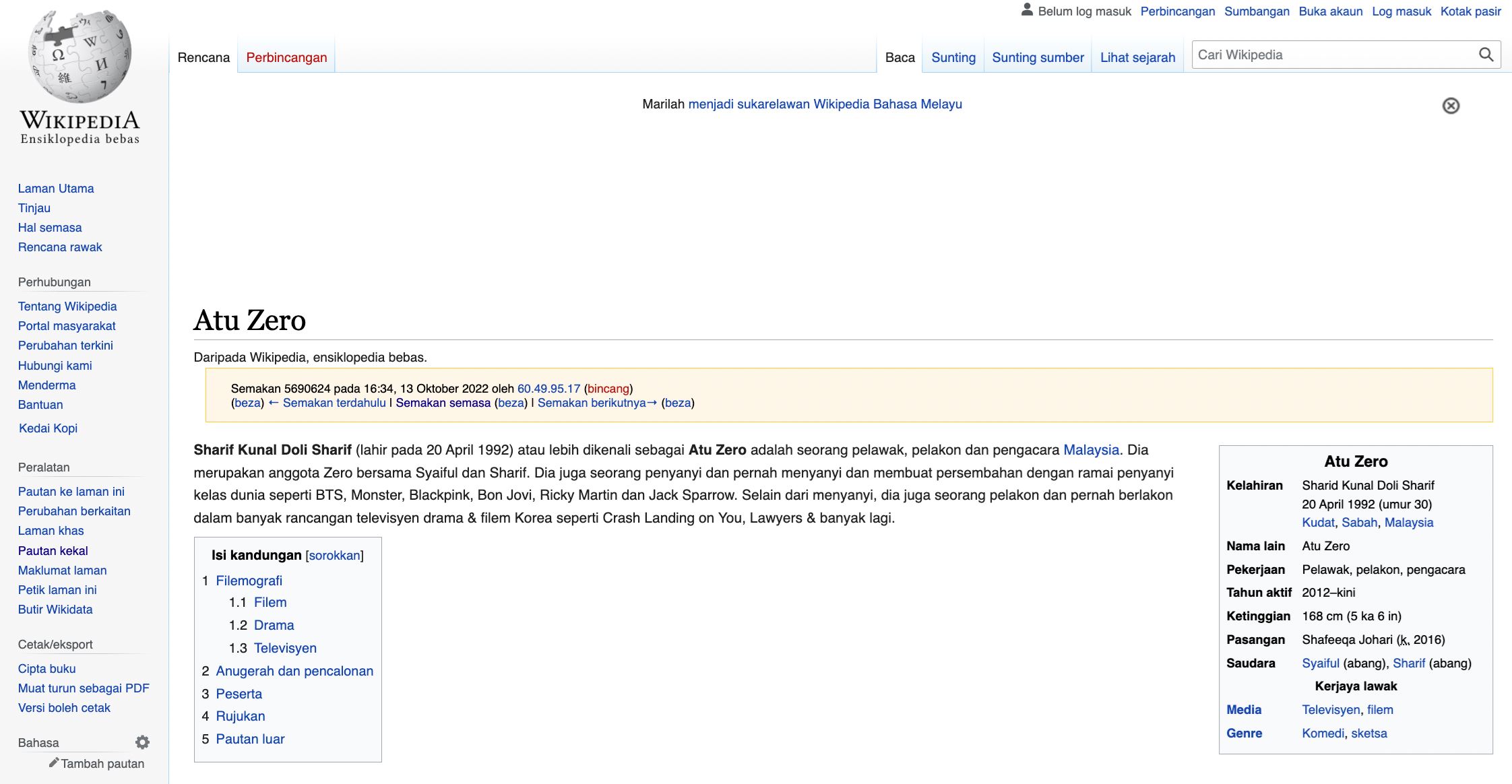The image size is (1512, 784).
Task: Dismiss the volunteer banner with the circled X
Action: (x=1449, y=105)
